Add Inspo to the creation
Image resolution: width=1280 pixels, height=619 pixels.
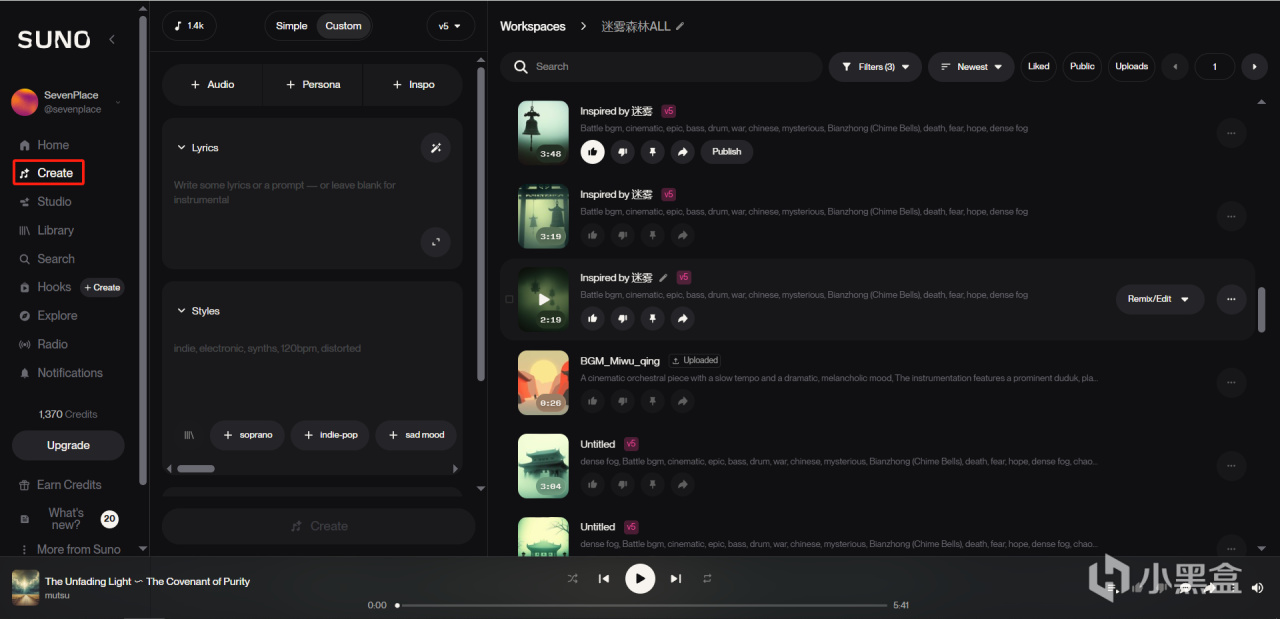pyautogui.click(x=413, y=85)
